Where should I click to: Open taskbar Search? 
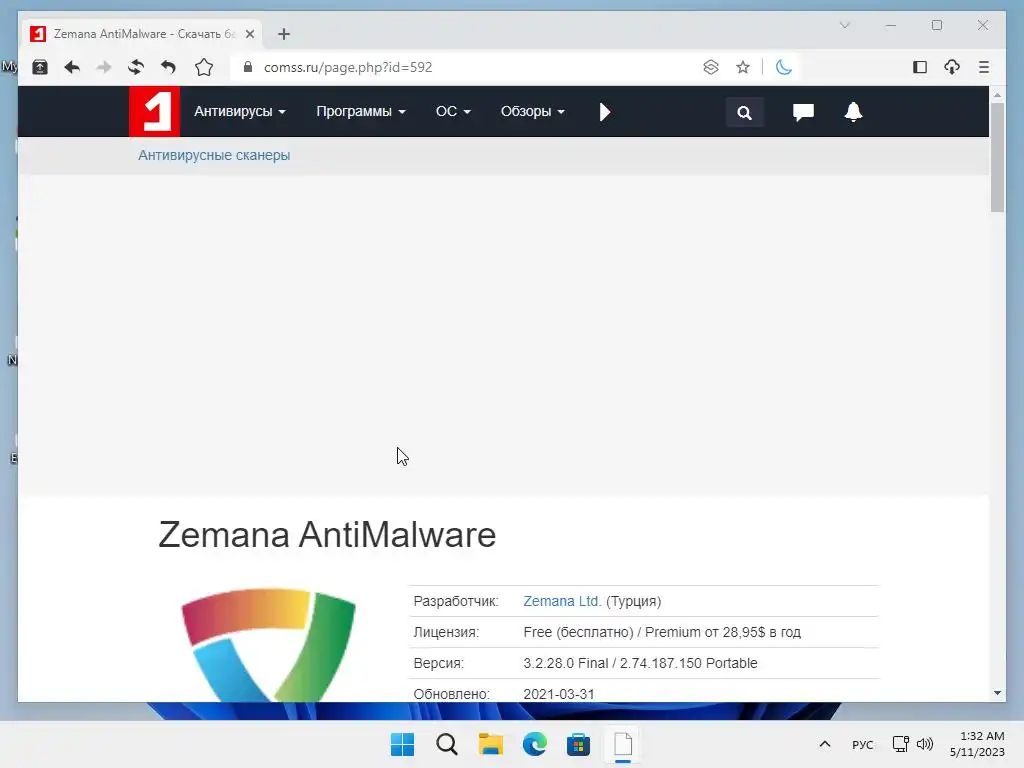click(447, 744)
